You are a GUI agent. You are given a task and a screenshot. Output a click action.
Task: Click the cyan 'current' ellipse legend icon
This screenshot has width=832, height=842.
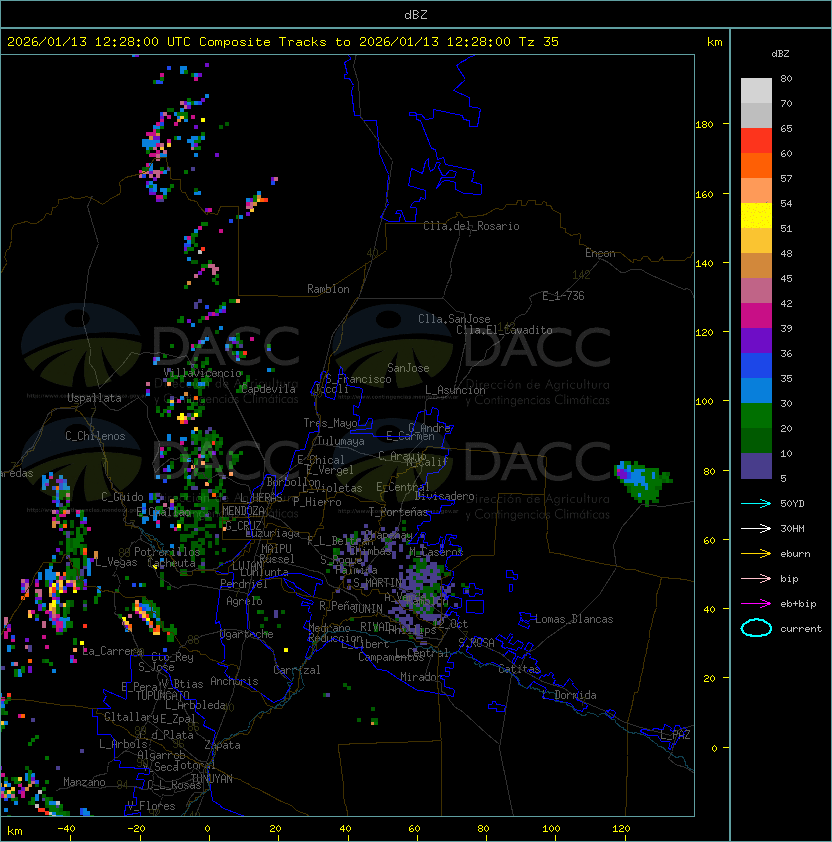[x=756, y=628]
